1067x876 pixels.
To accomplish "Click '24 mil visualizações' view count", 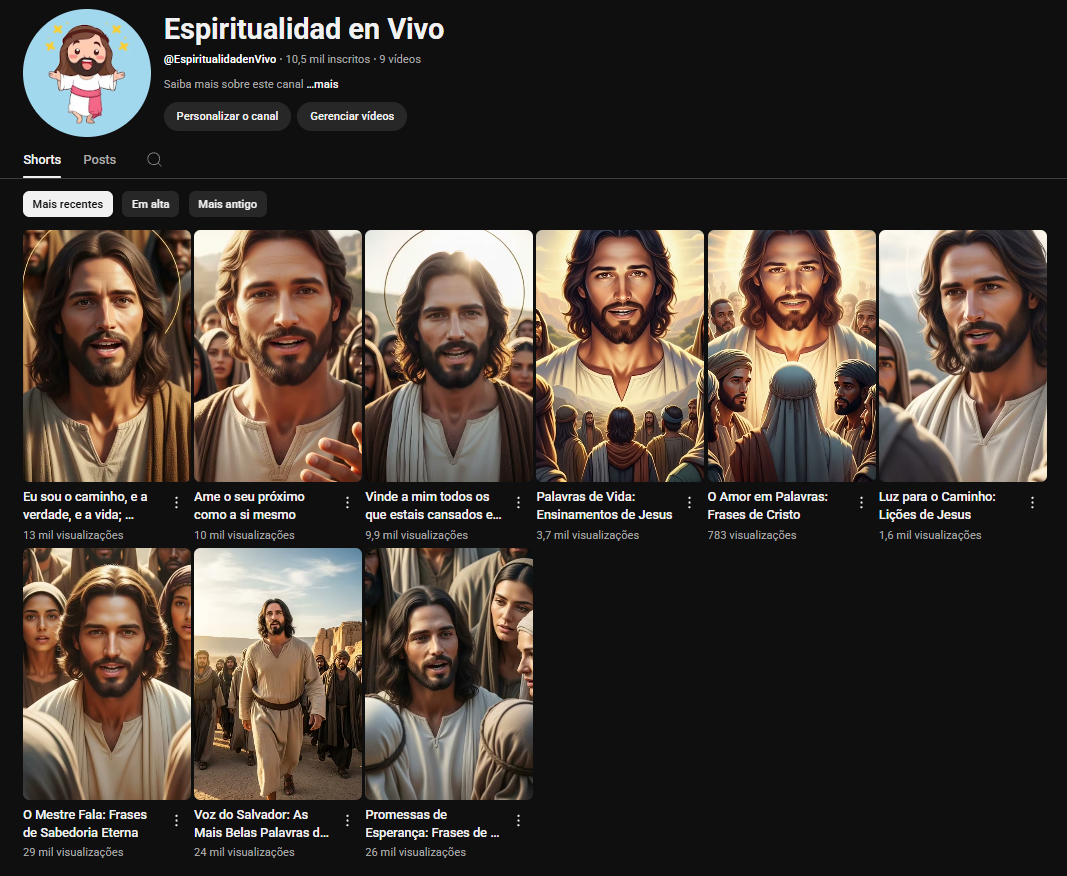I will click(244, 852).
